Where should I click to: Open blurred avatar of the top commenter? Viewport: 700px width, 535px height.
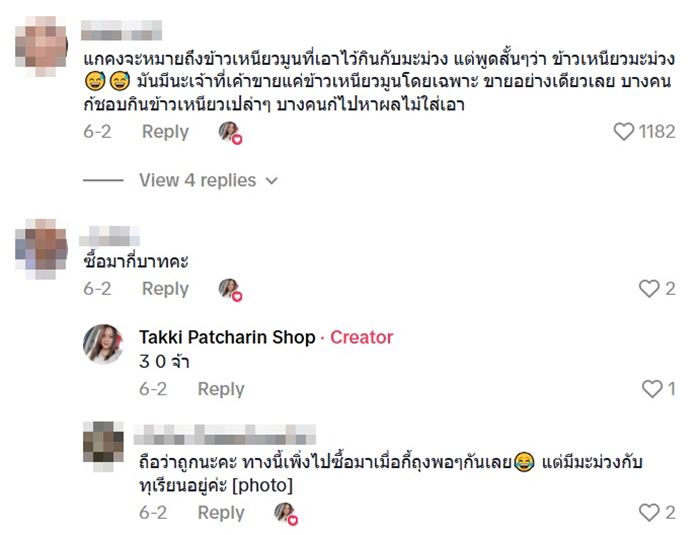coord(41,45)
